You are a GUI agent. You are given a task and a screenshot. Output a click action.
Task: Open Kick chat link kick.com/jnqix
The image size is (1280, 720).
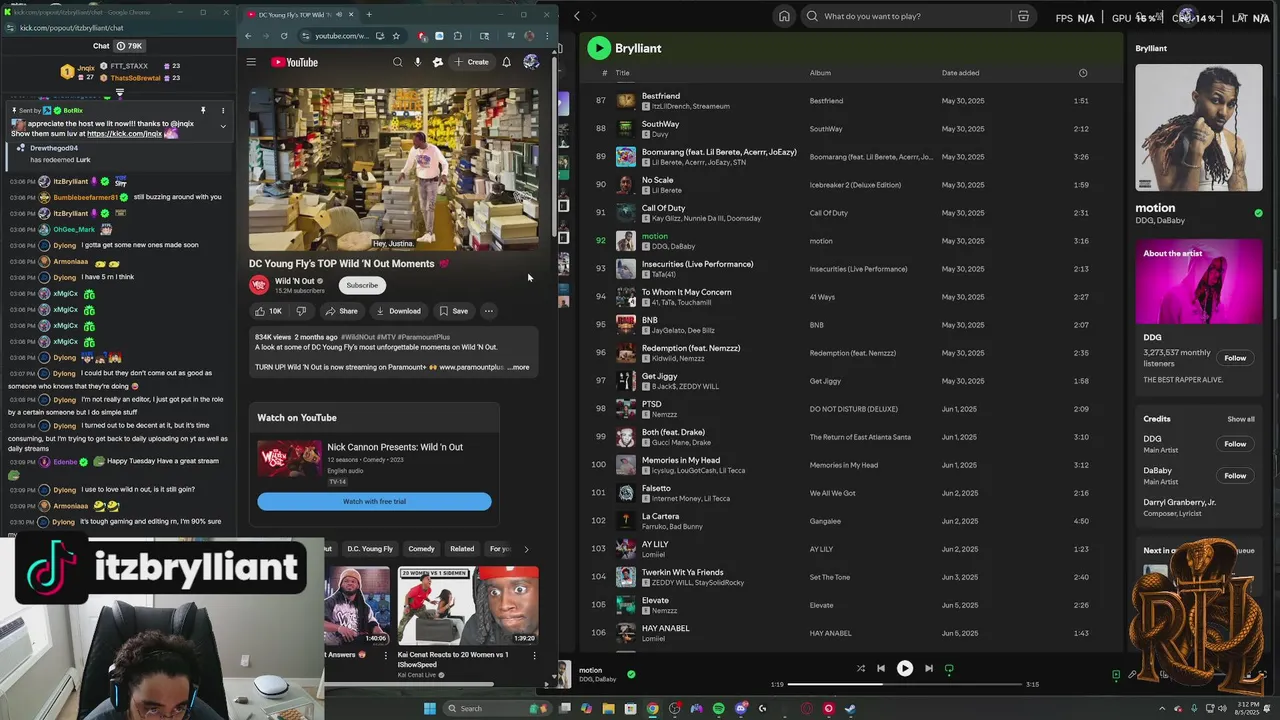(124, 133)
